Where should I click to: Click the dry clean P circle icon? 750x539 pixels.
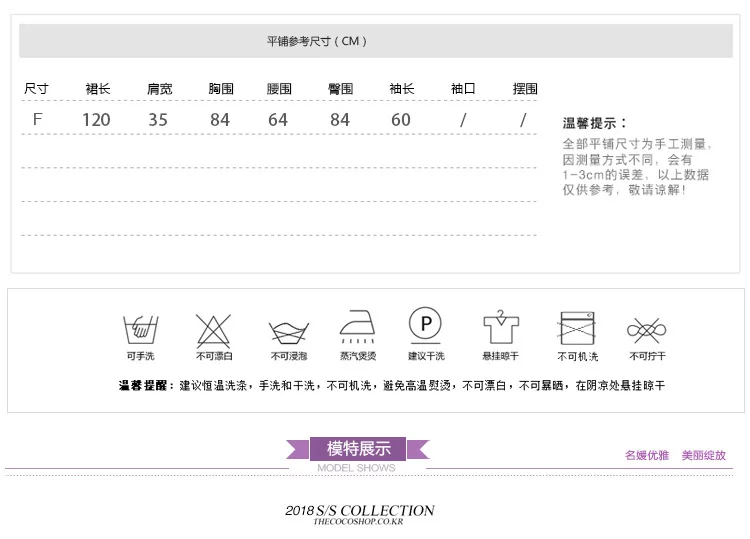tap(425, 325)
